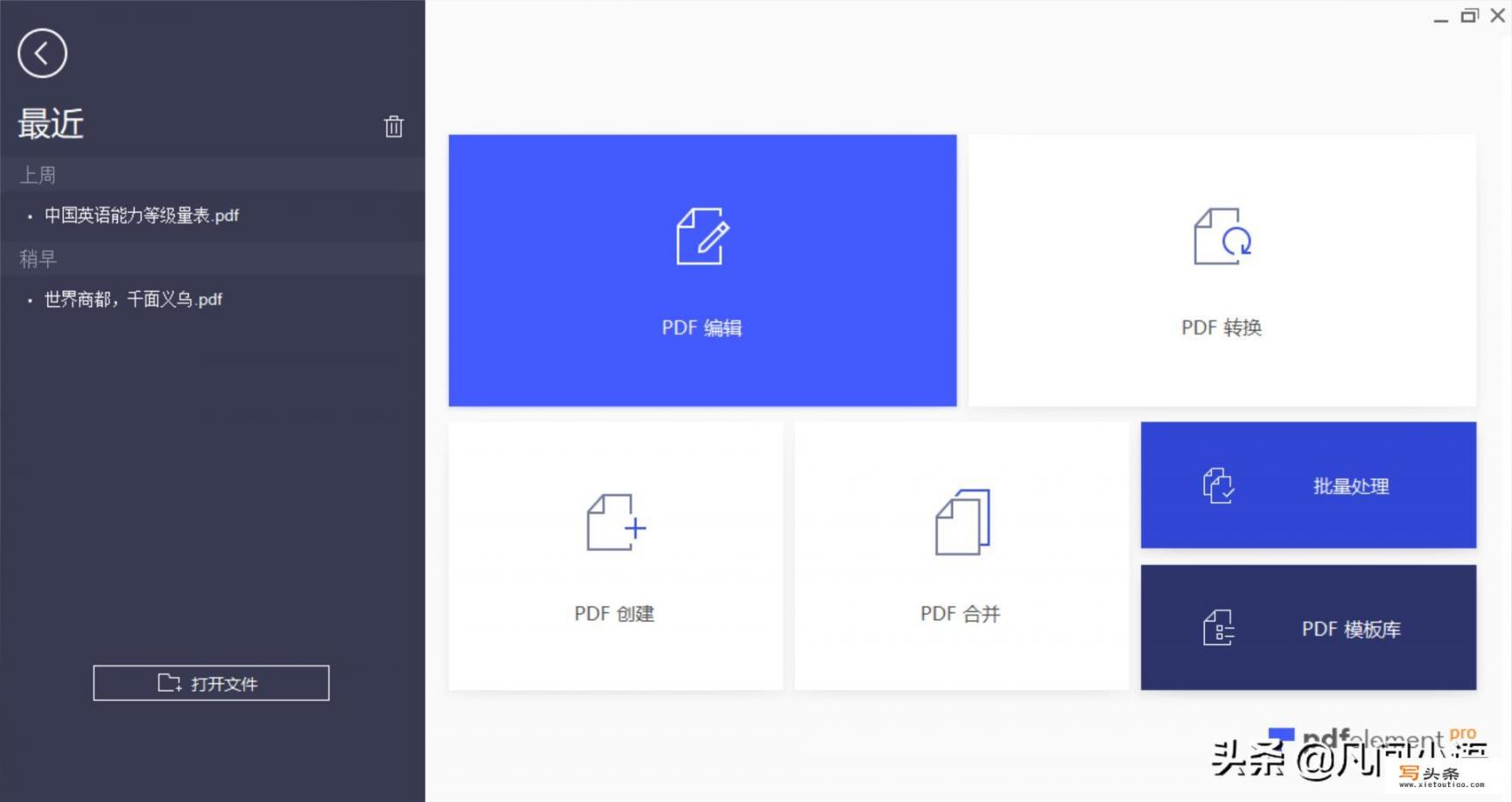This screenshot has width=1512, height=802.
Task: Restore down the application window
Action: pos(1469,16)
